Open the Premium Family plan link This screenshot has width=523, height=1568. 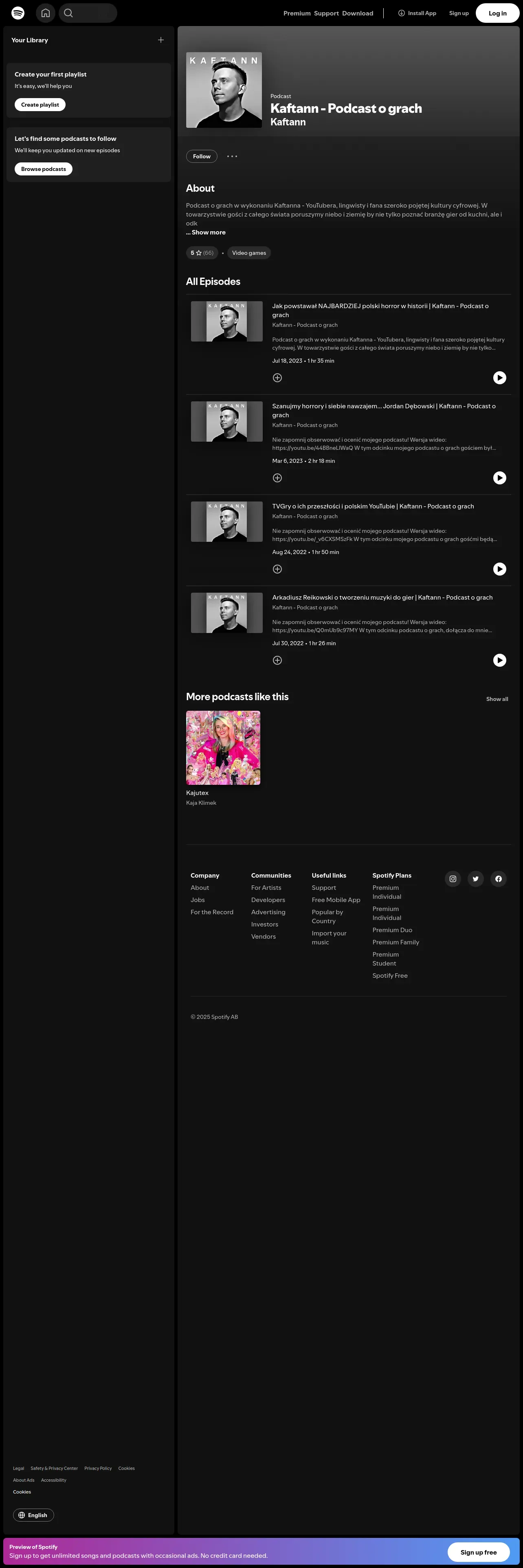[x=396, y=942]
